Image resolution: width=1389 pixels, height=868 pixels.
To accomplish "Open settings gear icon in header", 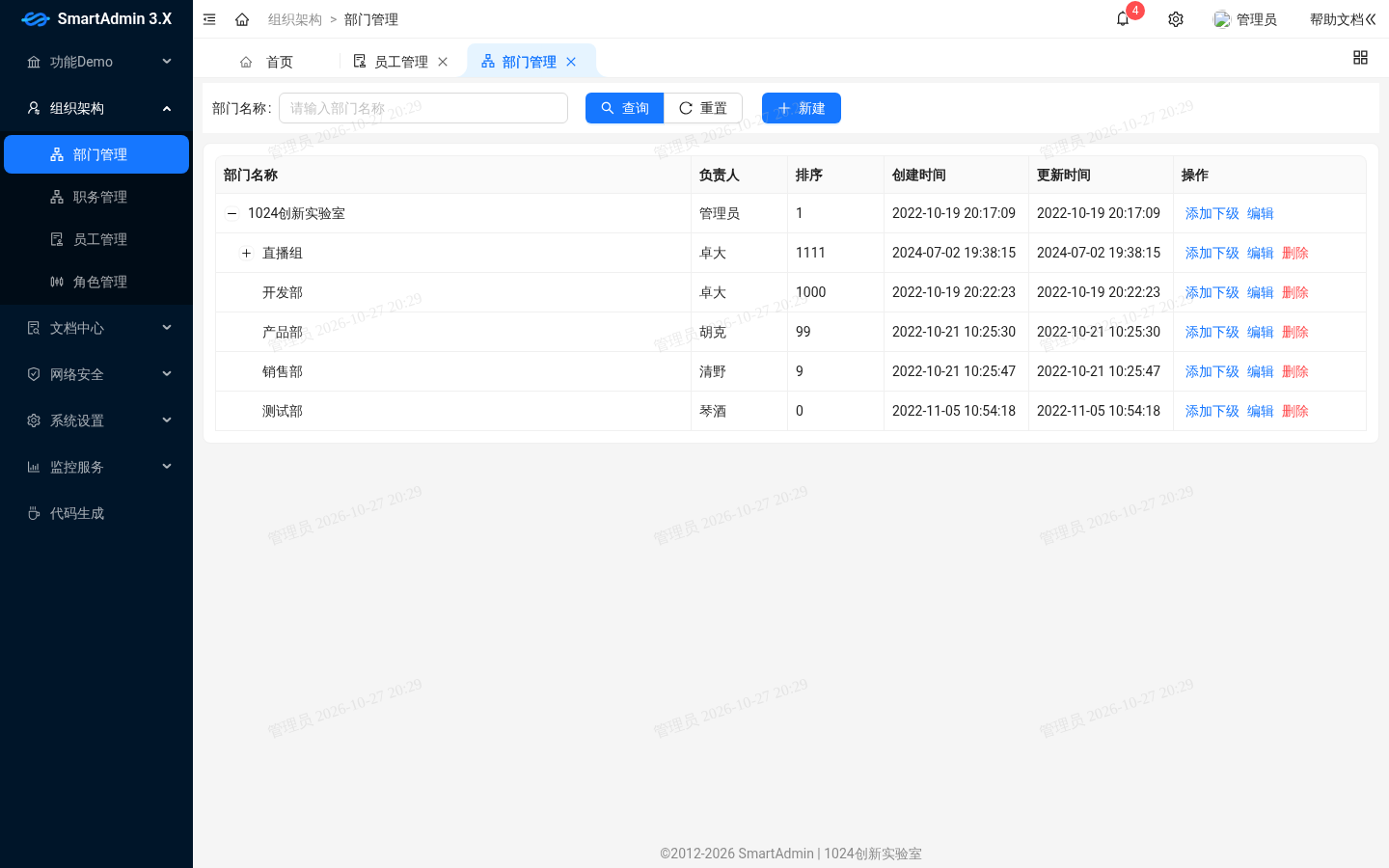I will click(x=1176, y=19).
